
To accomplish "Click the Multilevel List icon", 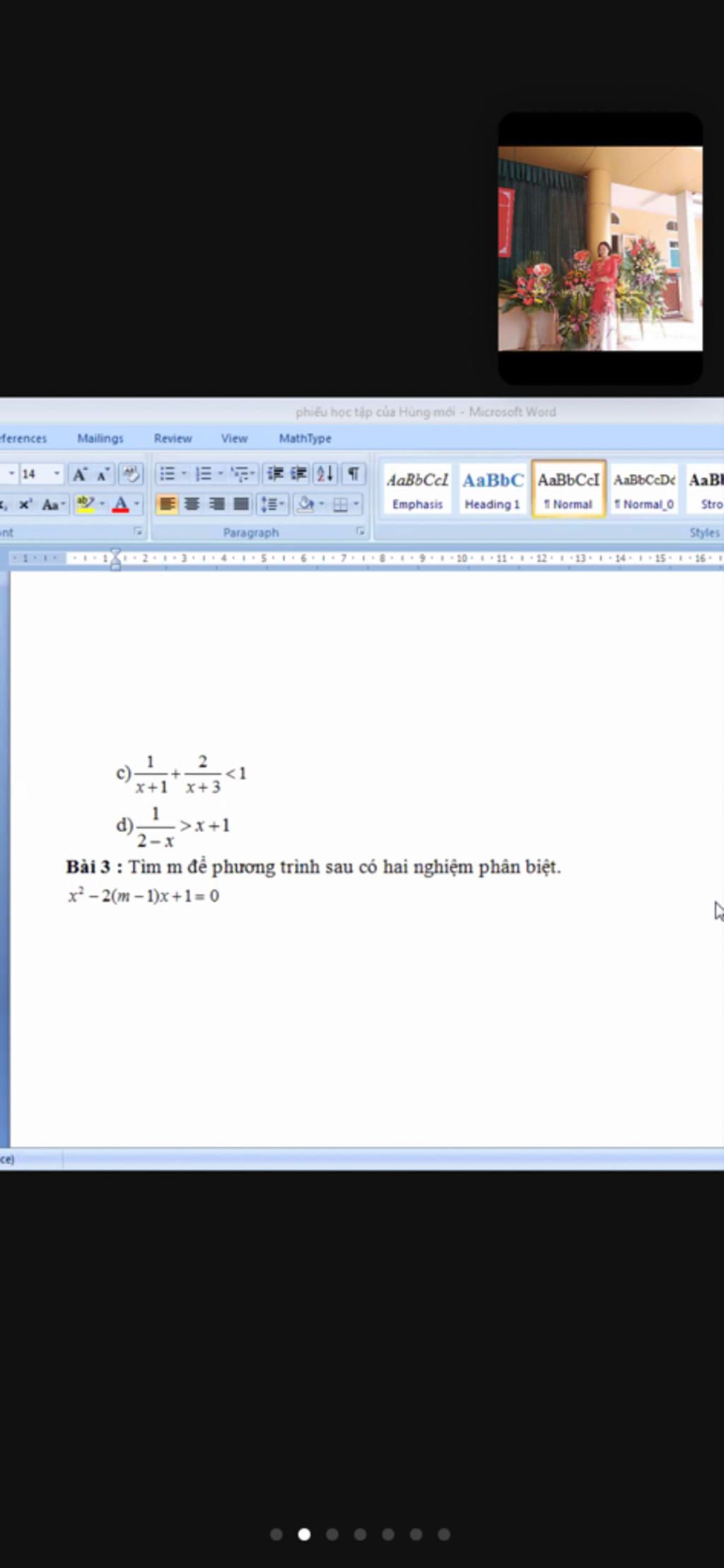I will click(x=240, y=474).
